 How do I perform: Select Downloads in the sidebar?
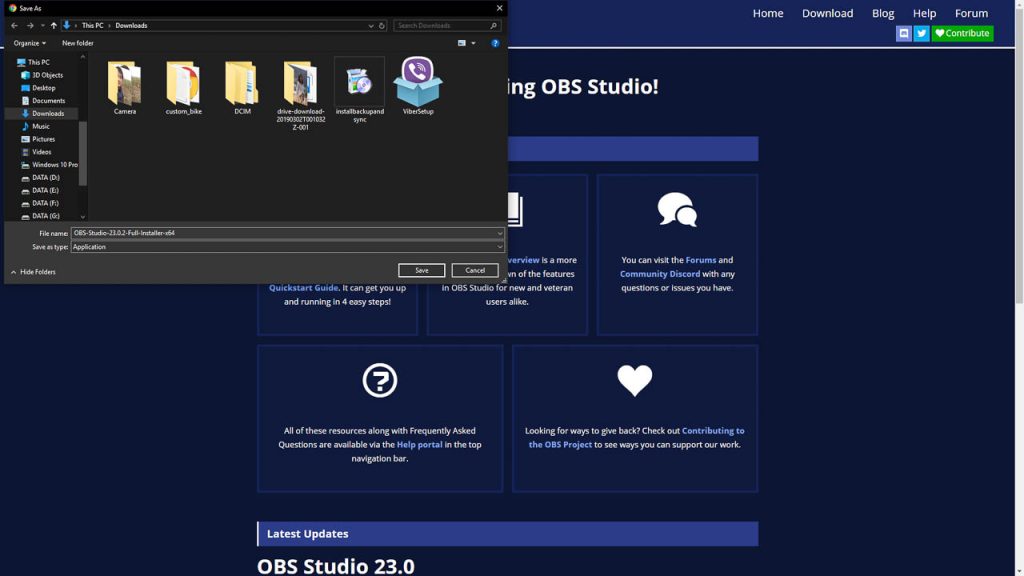[42, 114]
